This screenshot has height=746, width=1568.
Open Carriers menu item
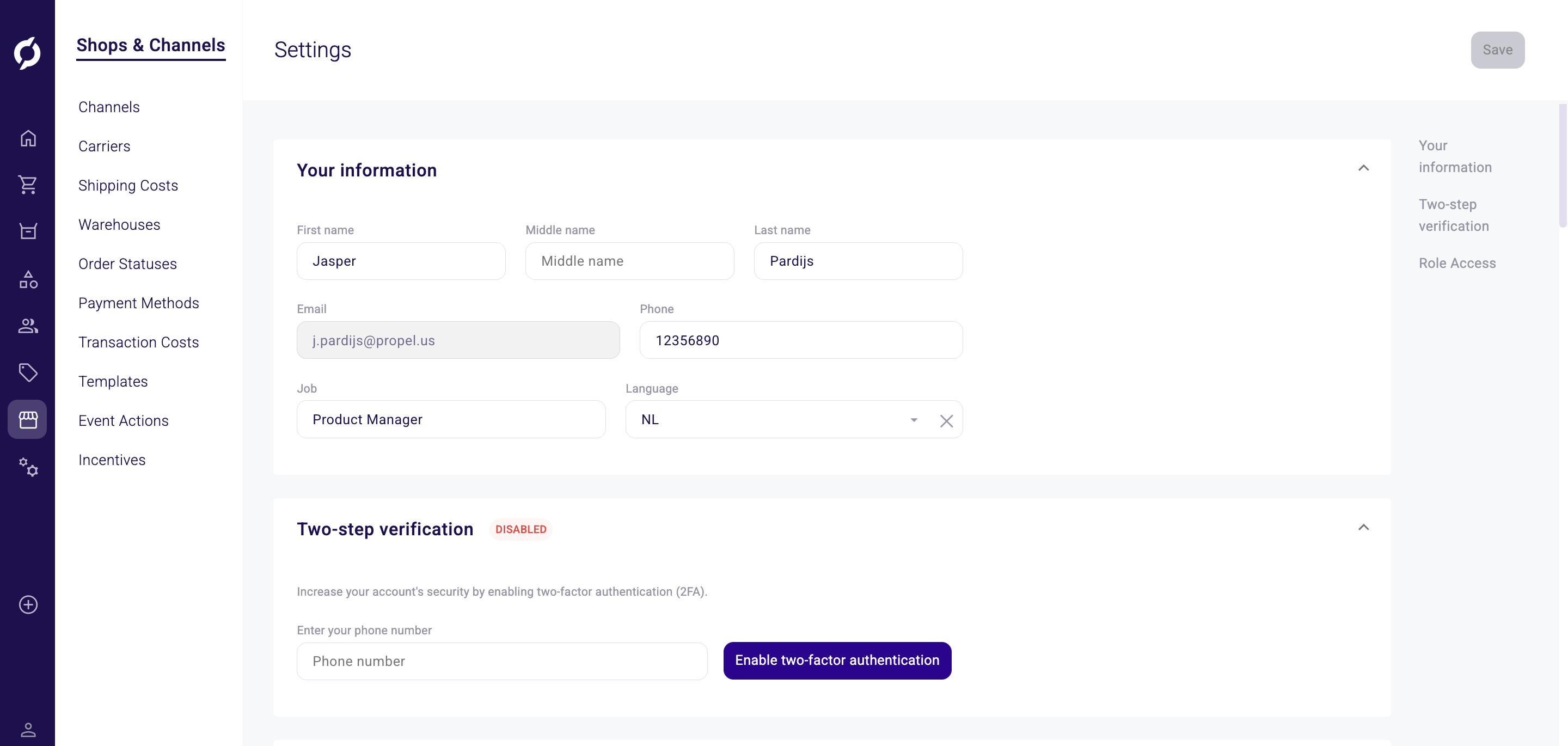pyautogui.click(x=104, y=146)
